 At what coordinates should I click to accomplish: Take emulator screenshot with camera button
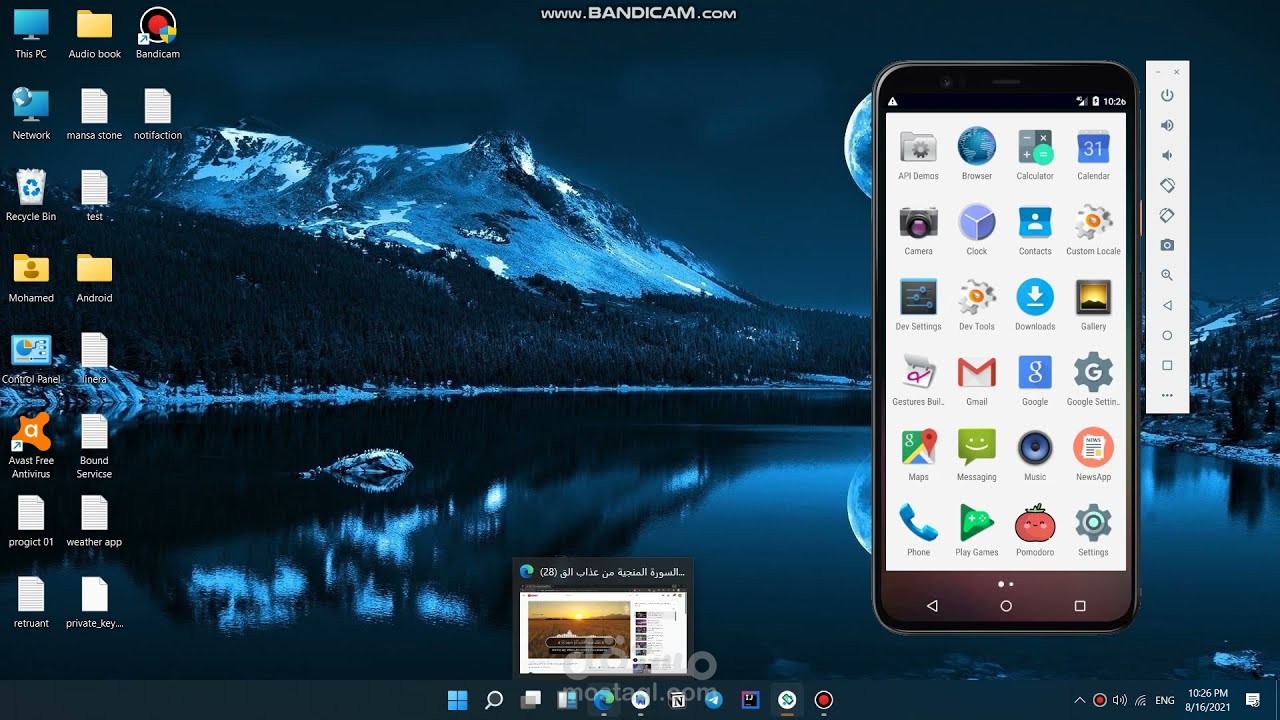click(1167, 245)
